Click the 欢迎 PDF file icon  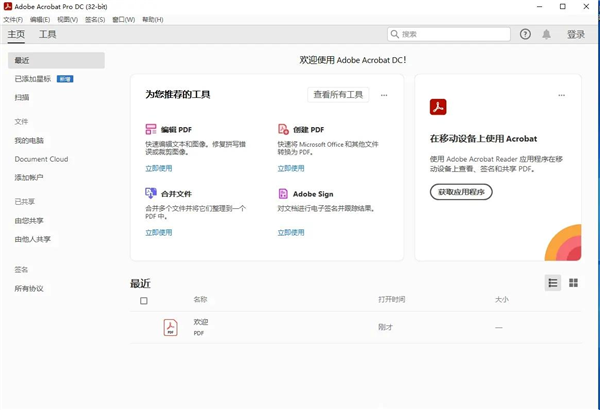click(x=171, y=327)
